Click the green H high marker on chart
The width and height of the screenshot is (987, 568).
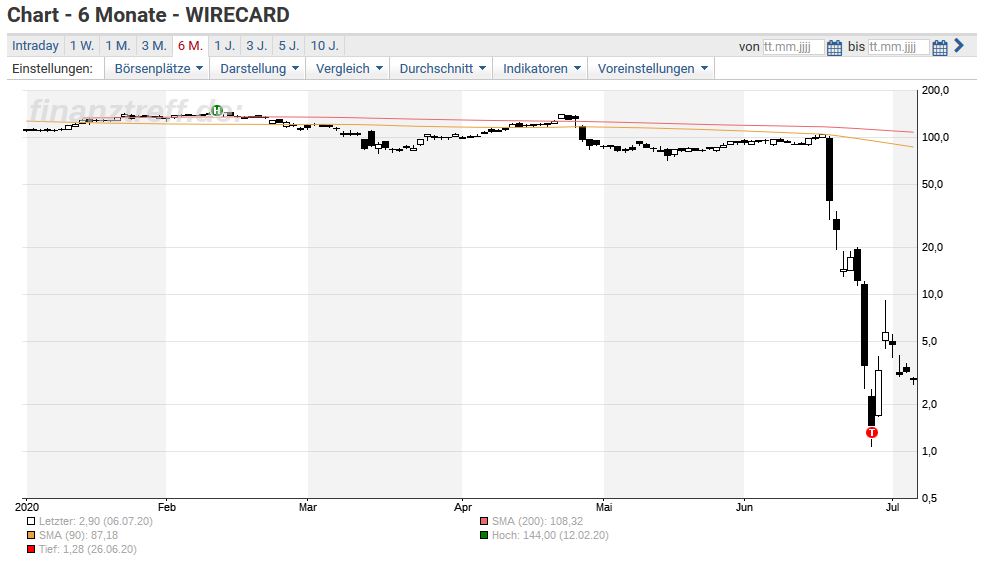[217, 111]
